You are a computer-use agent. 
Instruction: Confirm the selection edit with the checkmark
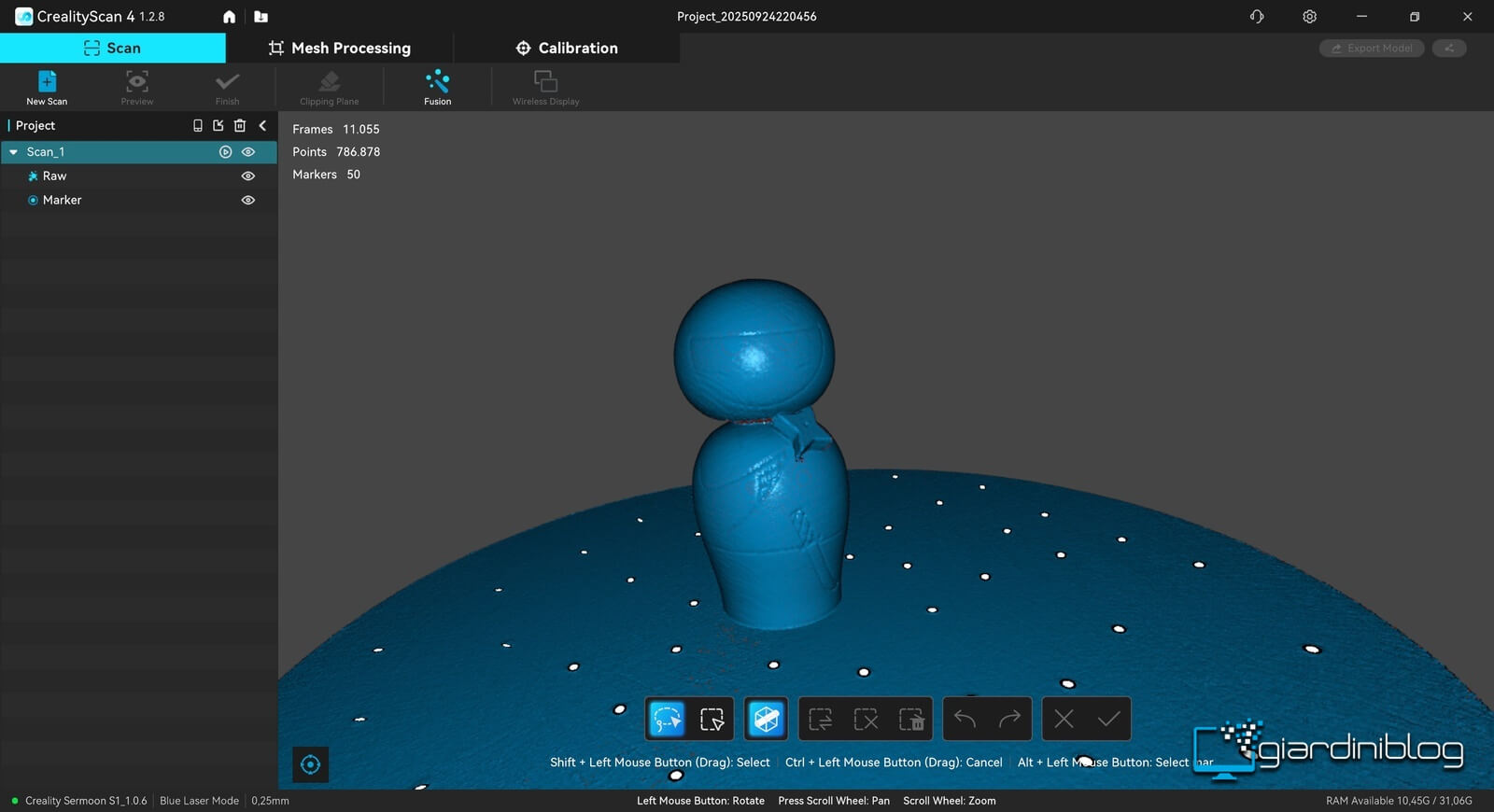(1108, 719)
